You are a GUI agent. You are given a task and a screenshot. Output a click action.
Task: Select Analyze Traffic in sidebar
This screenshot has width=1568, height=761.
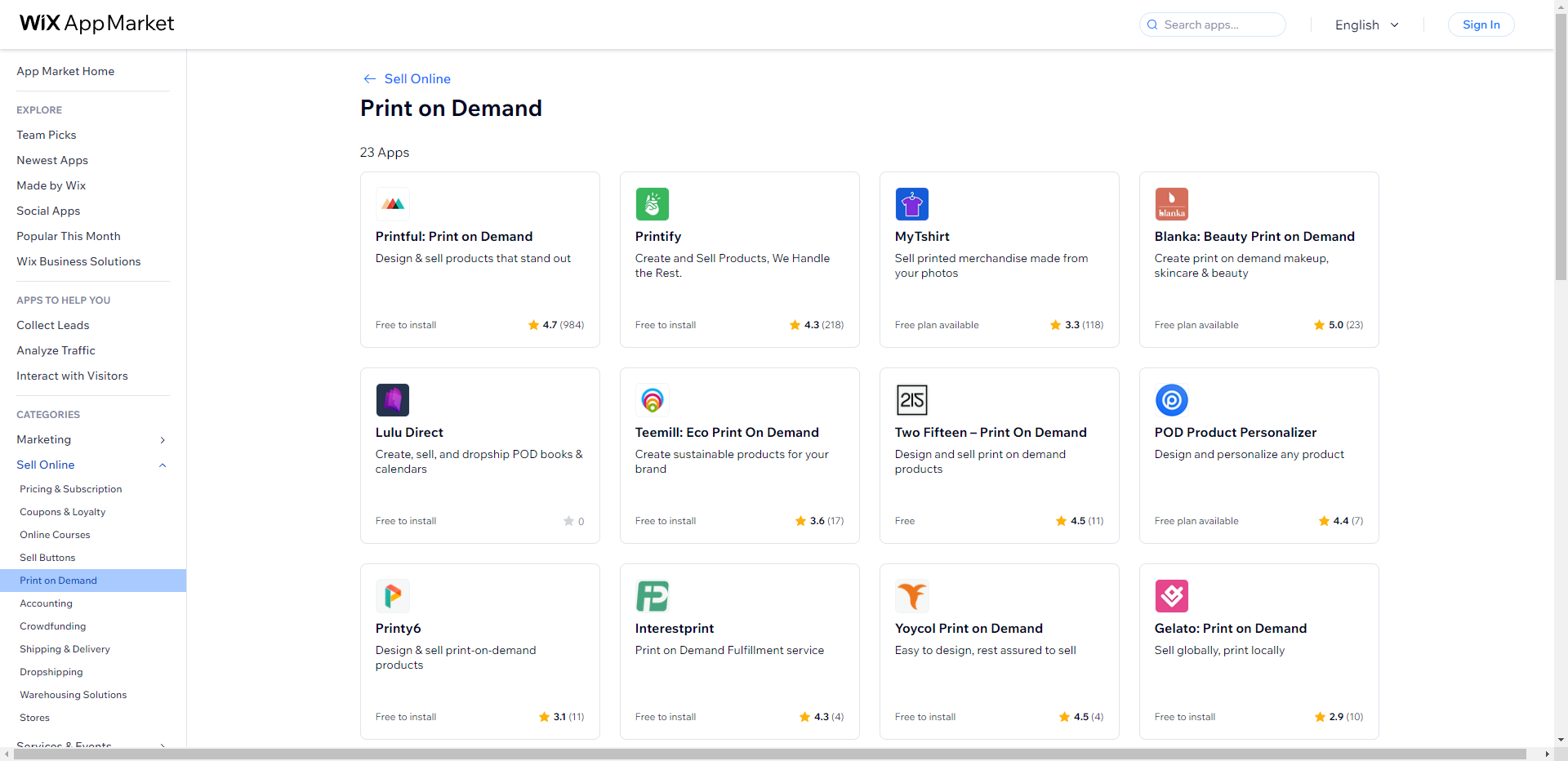pyautogui.click(x=56, y=350)
